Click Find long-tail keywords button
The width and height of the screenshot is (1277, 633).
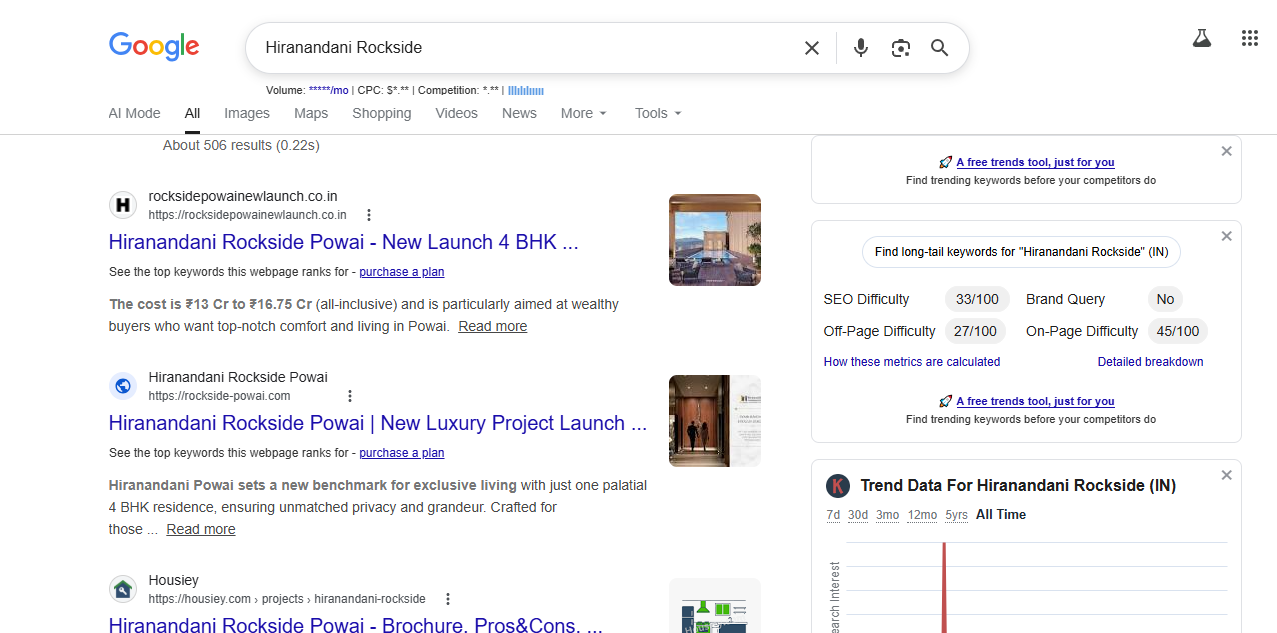click(x=1021, y=252)
